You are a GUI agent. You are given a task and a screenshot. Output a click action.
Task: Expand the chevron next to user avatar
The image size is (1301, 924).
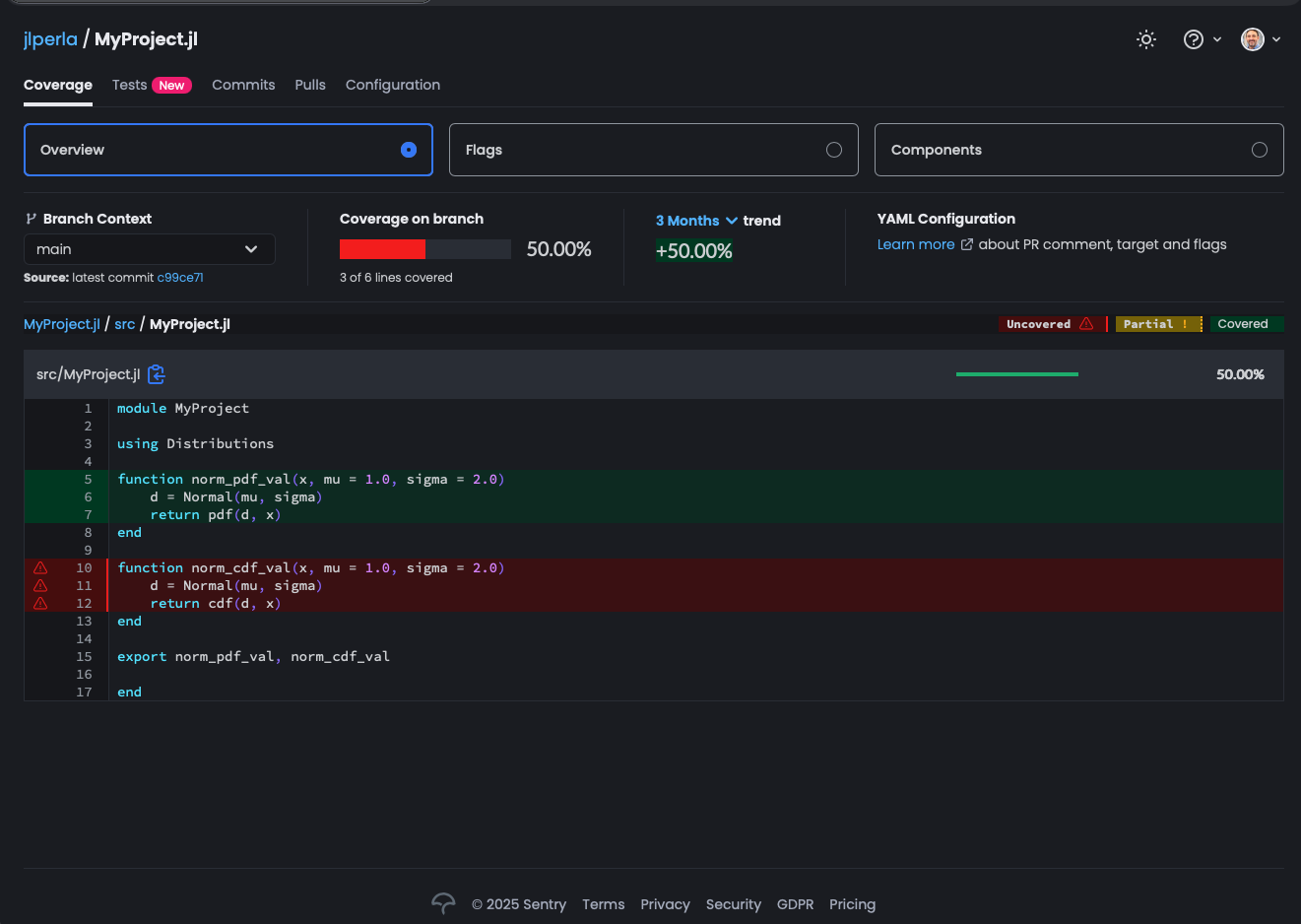1276,39
